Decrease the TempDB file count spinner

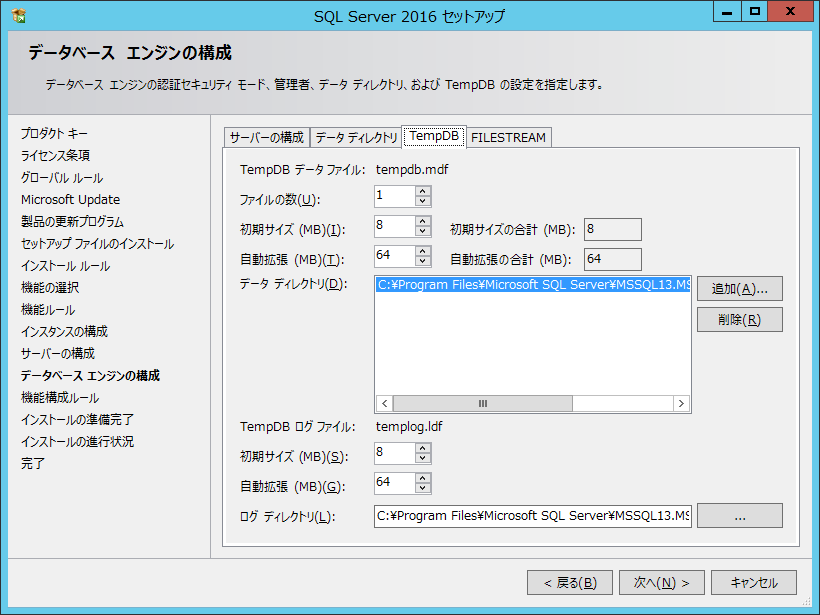point(423,201)
